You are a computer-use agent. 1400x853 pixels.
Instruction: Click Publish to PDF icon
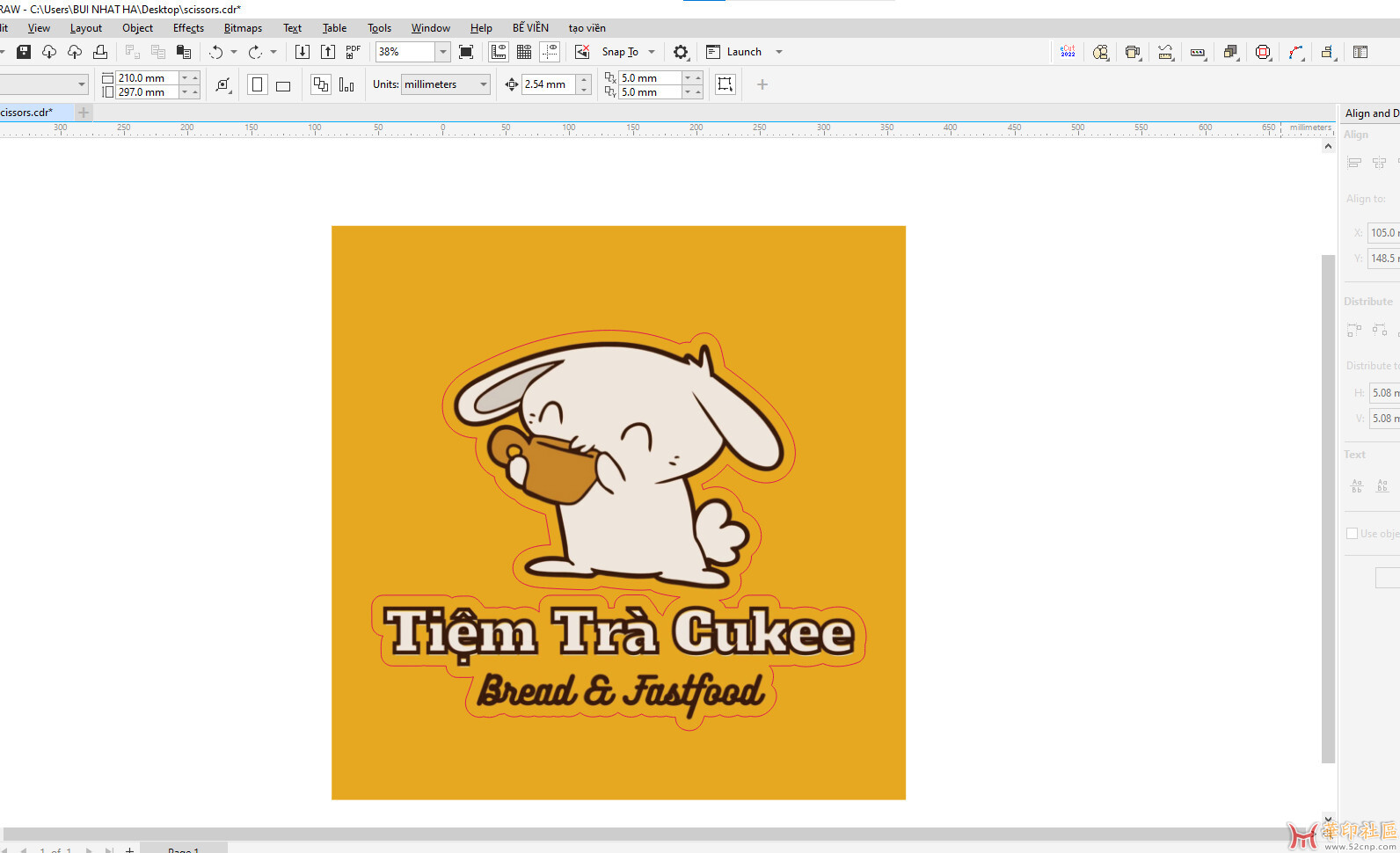coord(354,52)
